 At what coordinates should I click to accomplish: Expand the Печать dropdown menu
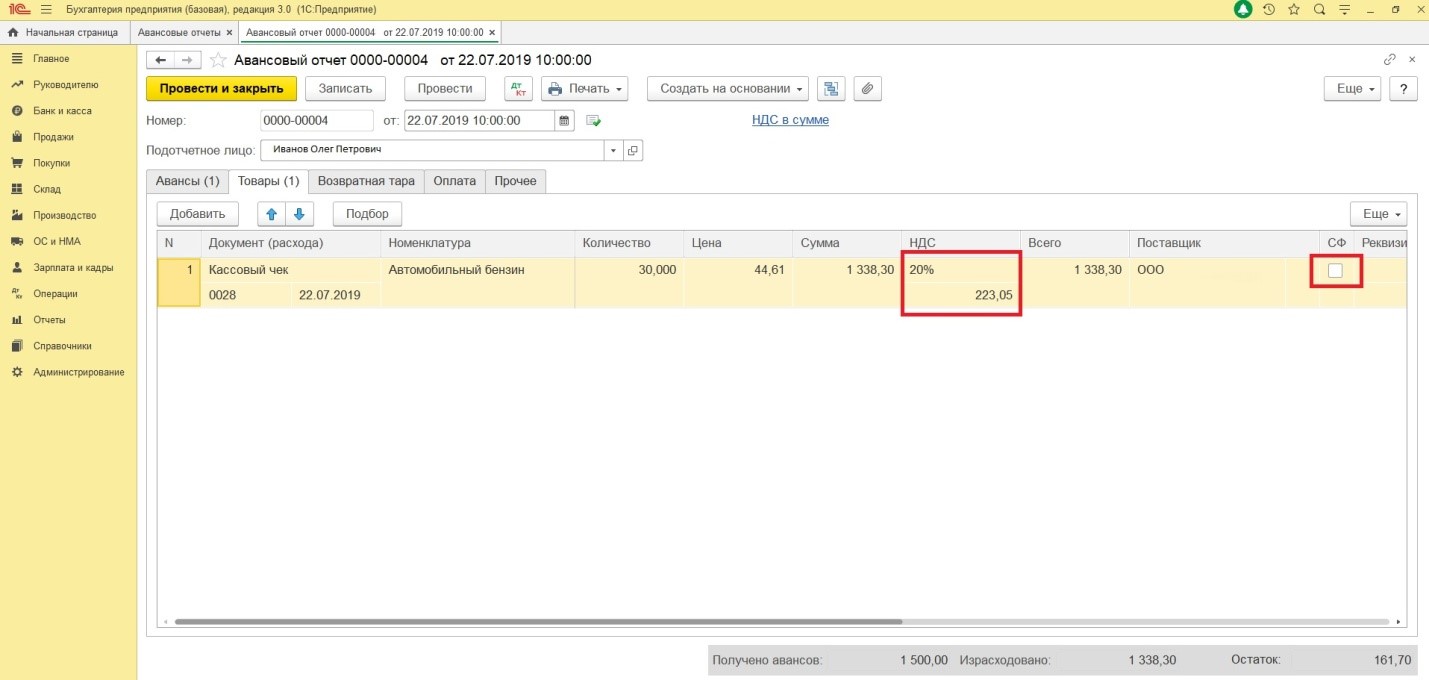point(584,89)
